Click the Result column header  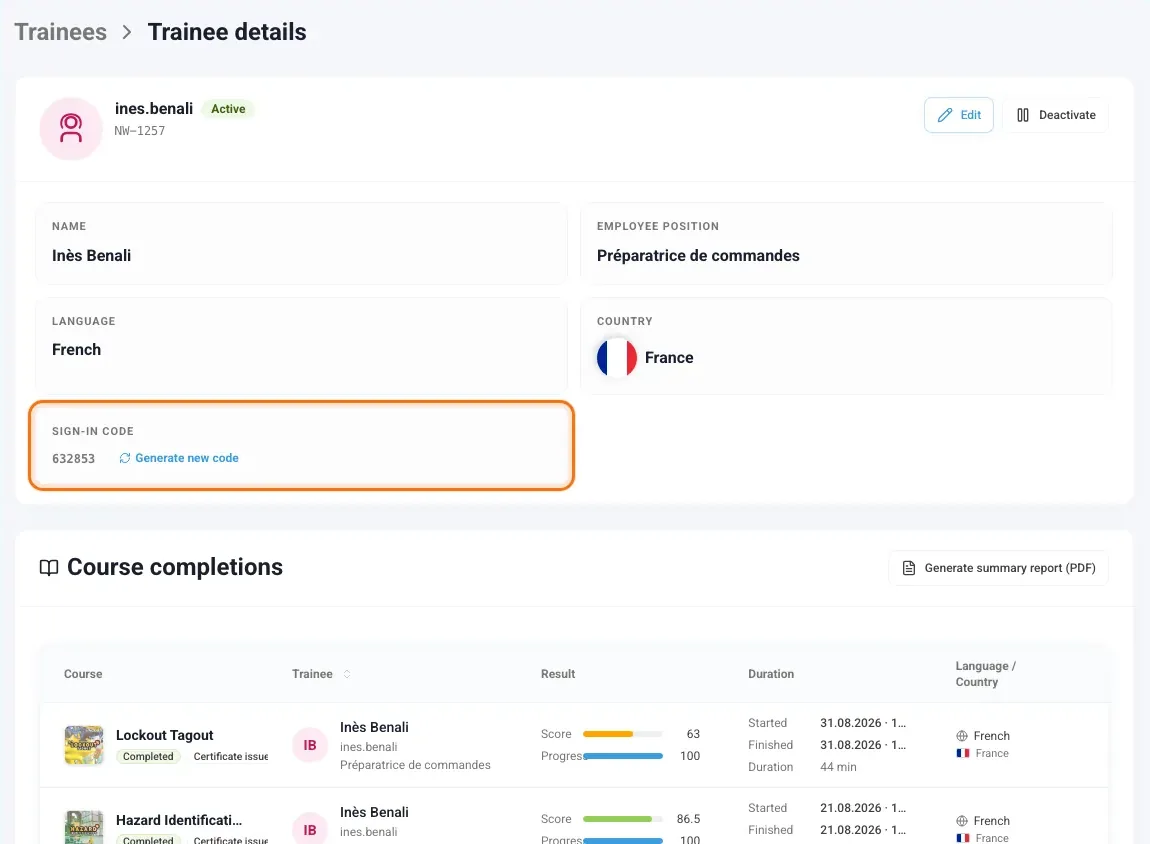click(x=558, y=674)
